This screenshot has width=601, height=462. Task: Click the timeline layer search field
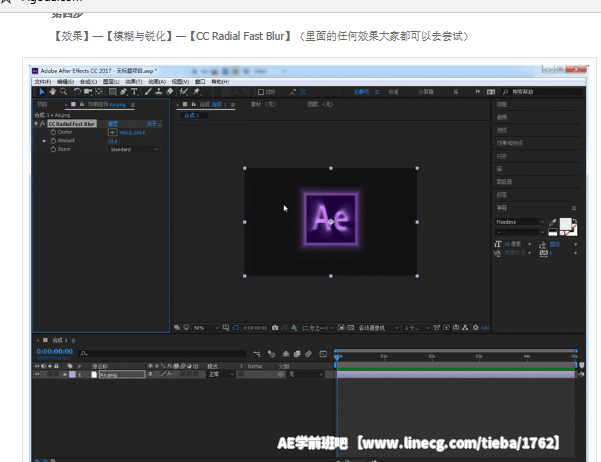click(162, 353)
